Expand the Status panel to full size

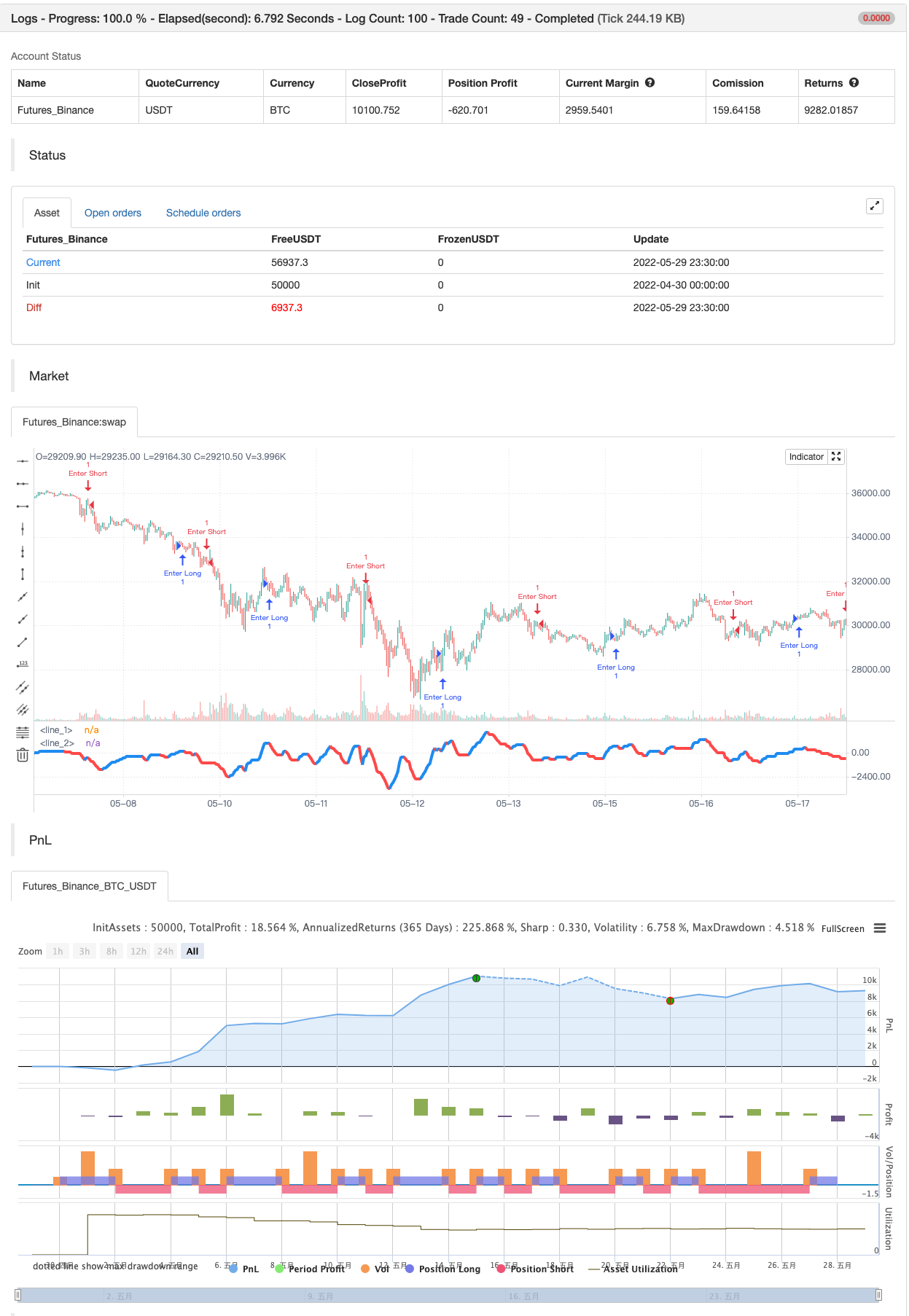click(x=874, y=206)
